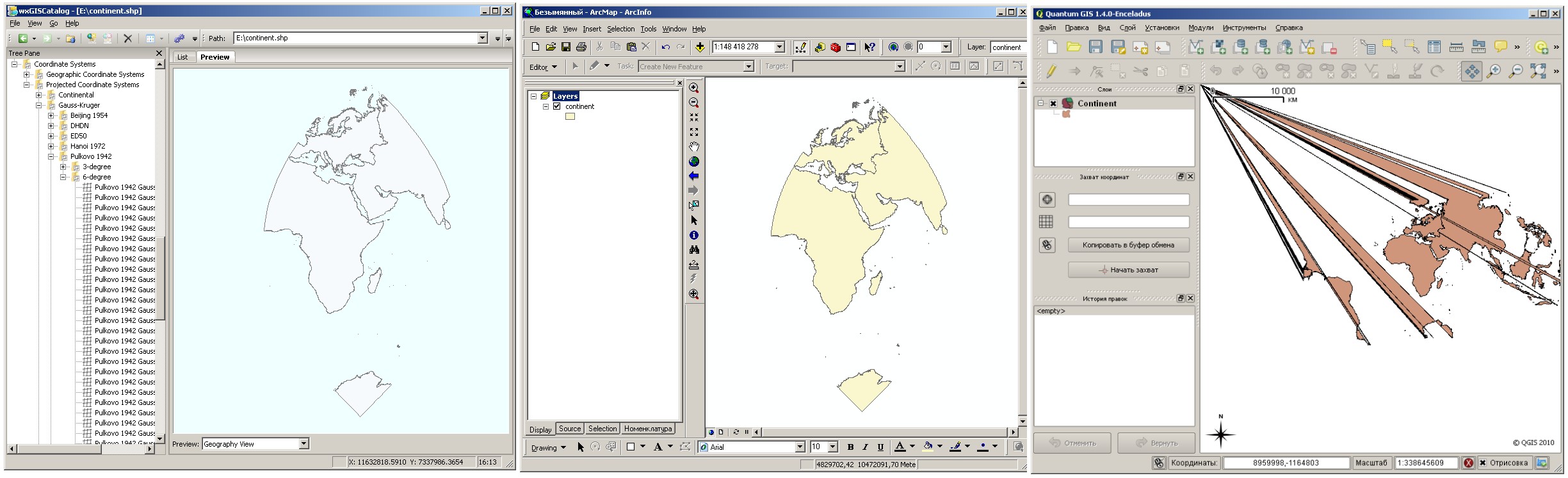Click the coordinates field in QGIS status bar
1568x478 pixels.
pyautogui.click(x=1286, y=463)
